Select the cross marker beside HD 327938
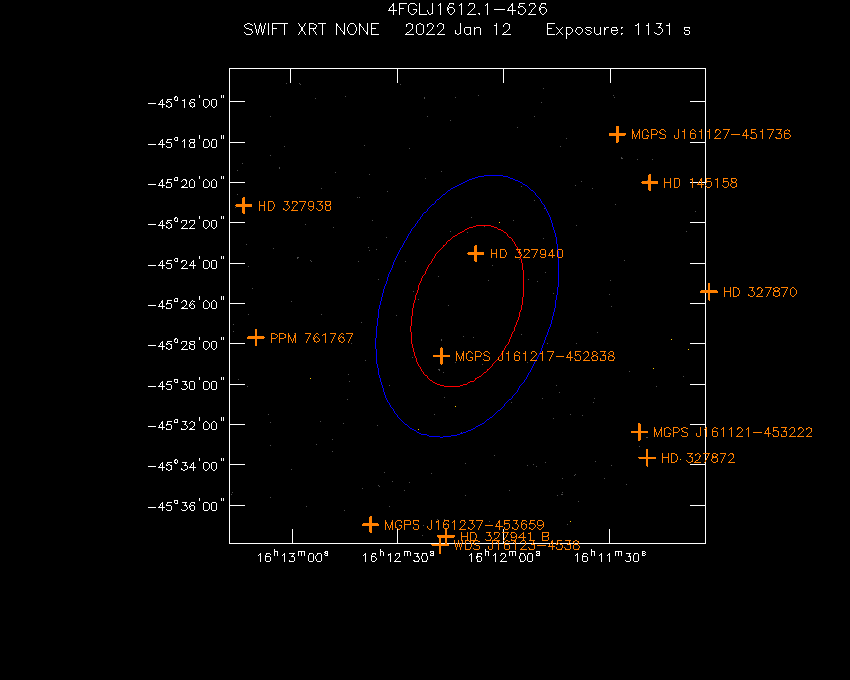 coord(244,206)
